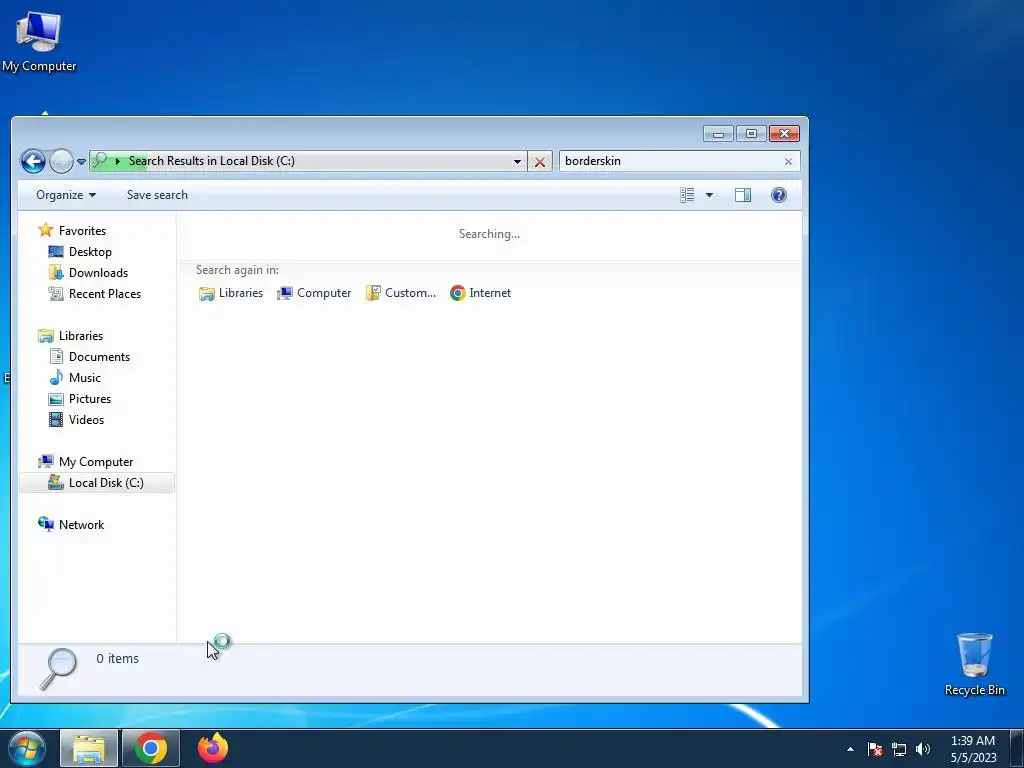Click the Videos filmstrip icon
This screenshot has height=768, width=1024.
pyautogui.click(x=56, y=420)
